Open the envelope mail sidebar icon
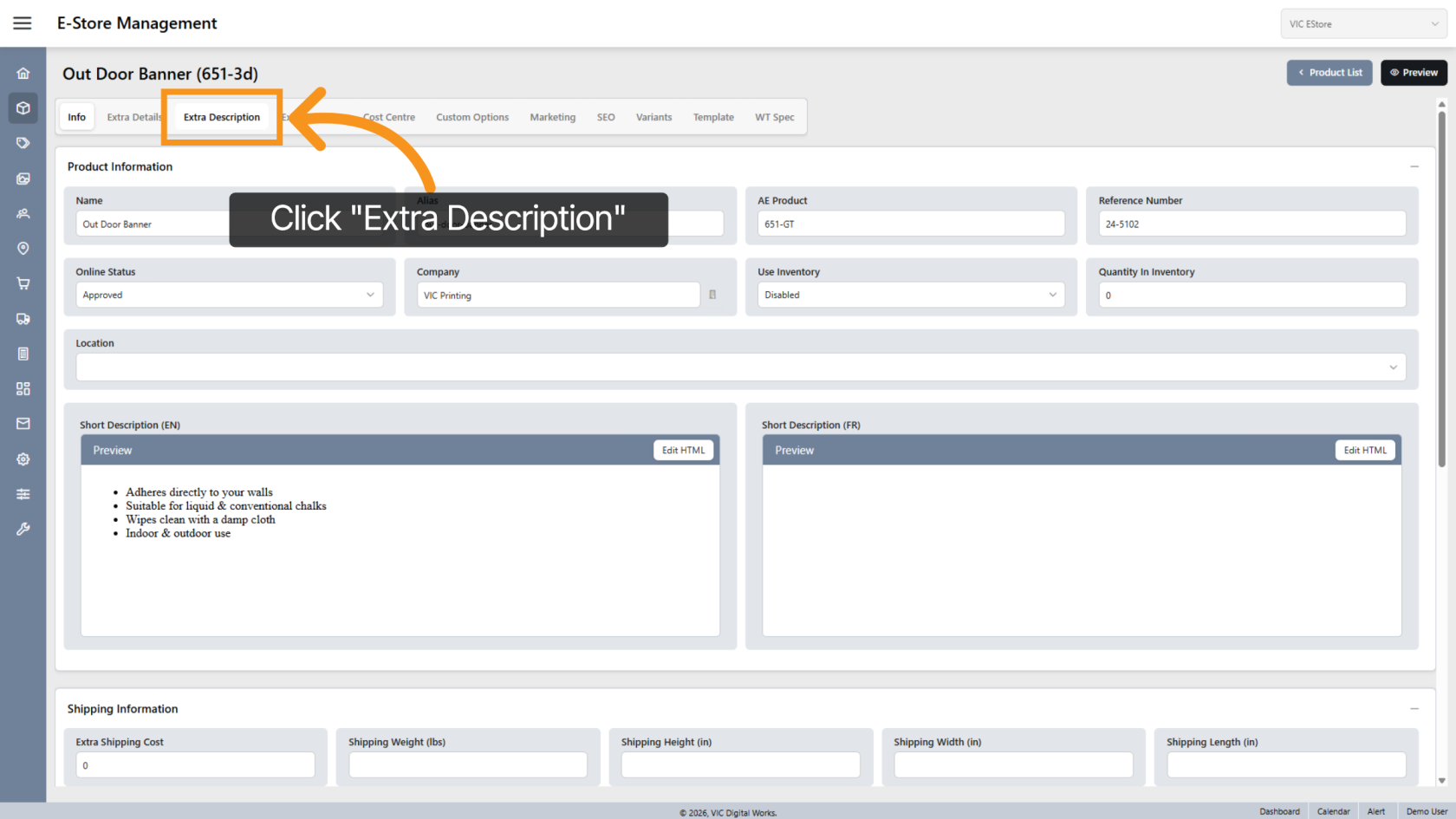This screenshot has width=1456, height=819. (23, 424)
